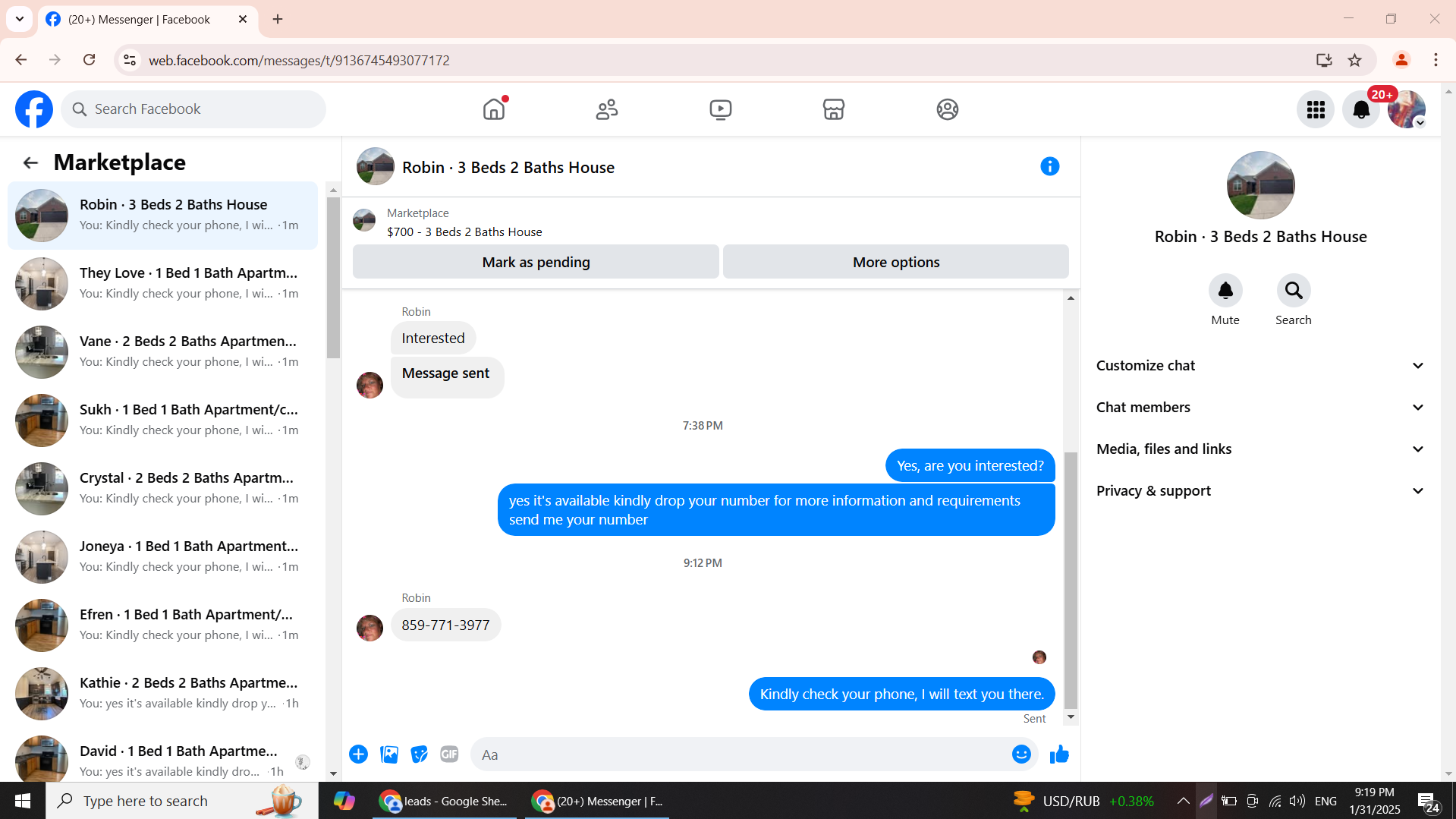The height and width of the screenshot is (819, 1456).
Task: Open the Facebook logo home link
Action: tap(34, 109)
